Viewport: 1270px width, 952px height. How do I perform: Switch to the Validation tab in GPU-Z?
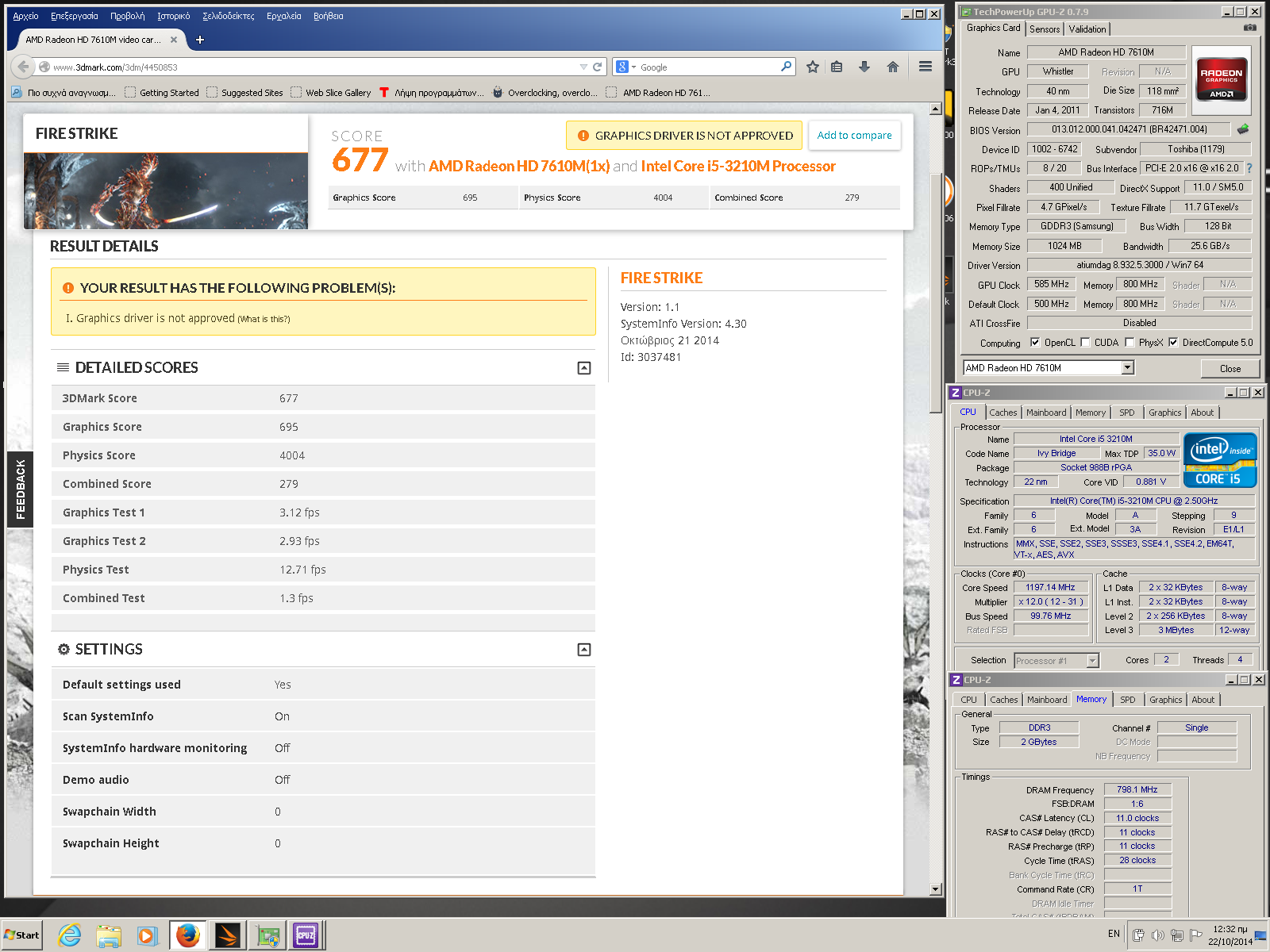[1087, 29]
